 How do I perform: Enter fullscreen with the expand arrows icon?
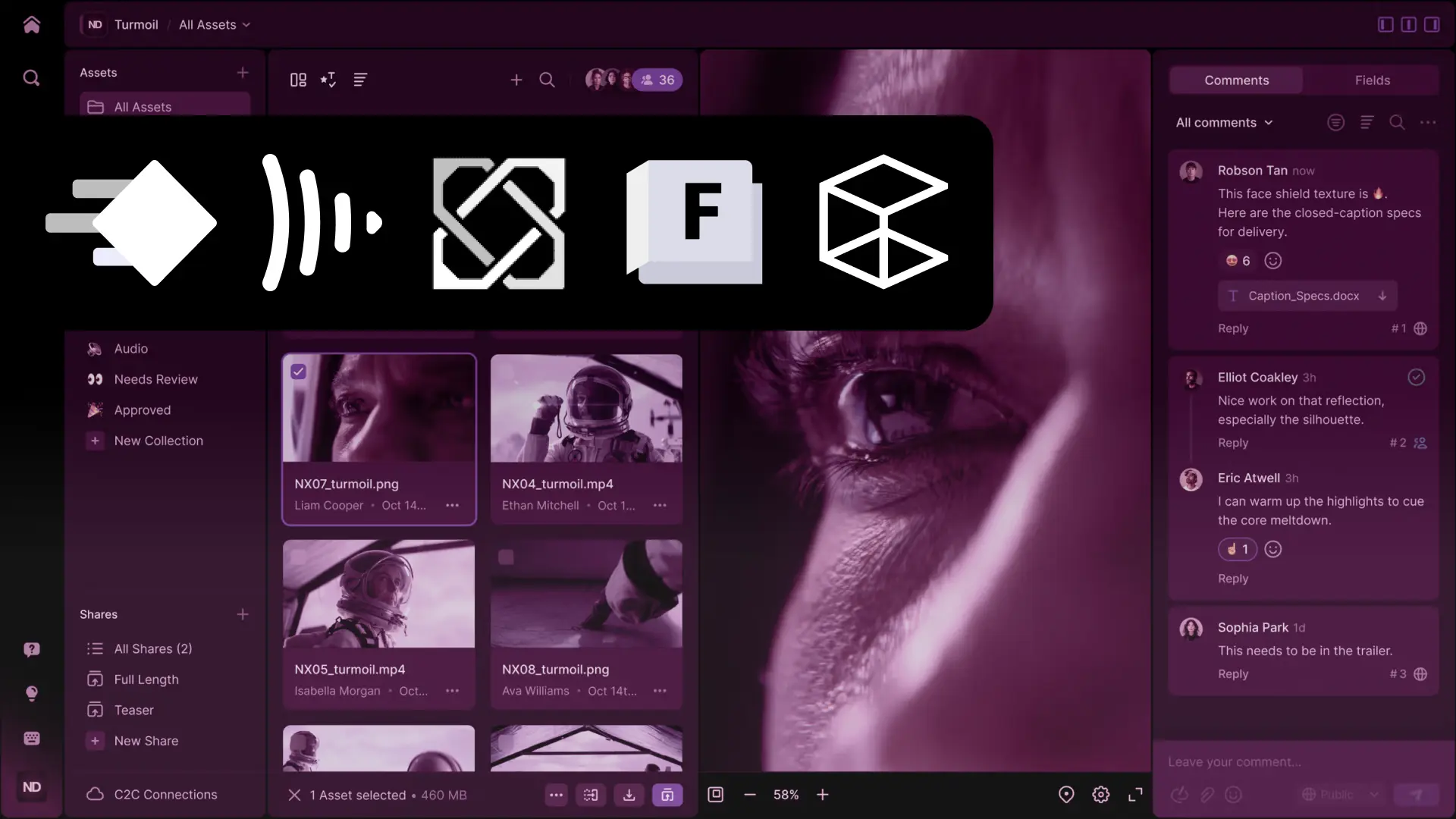pos(1135,795)
